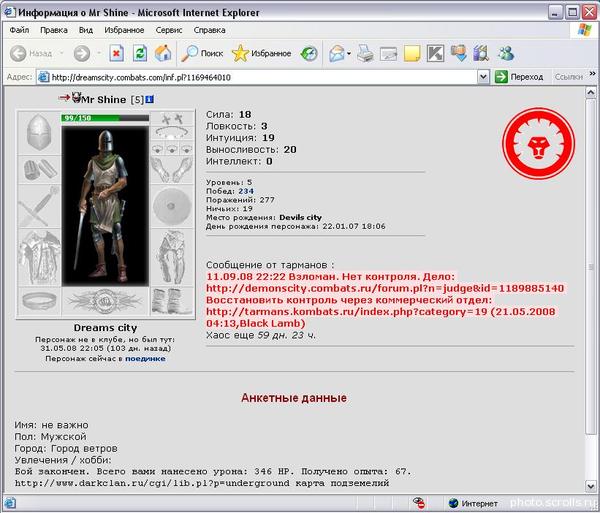600x513 pixels.
Task: Open the поединке fight link
Action: [145, 359]
